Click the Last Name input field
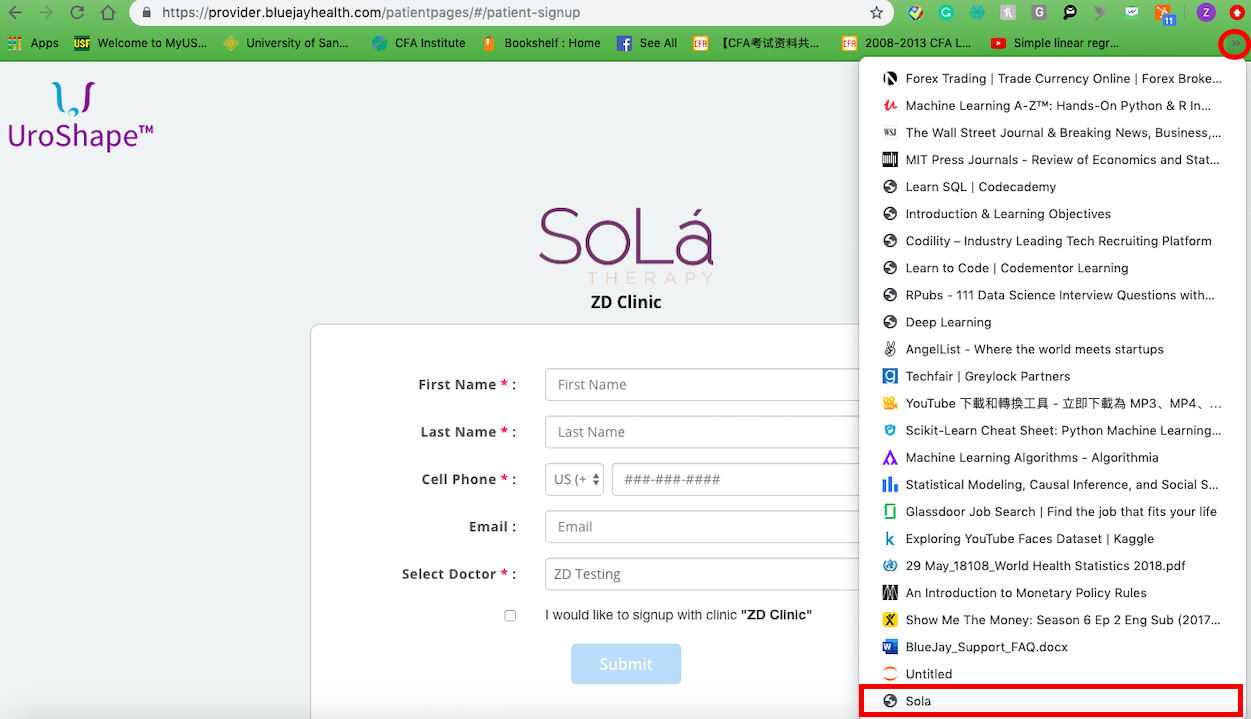Screen dimensions: 1251x719 pos(701,432)
